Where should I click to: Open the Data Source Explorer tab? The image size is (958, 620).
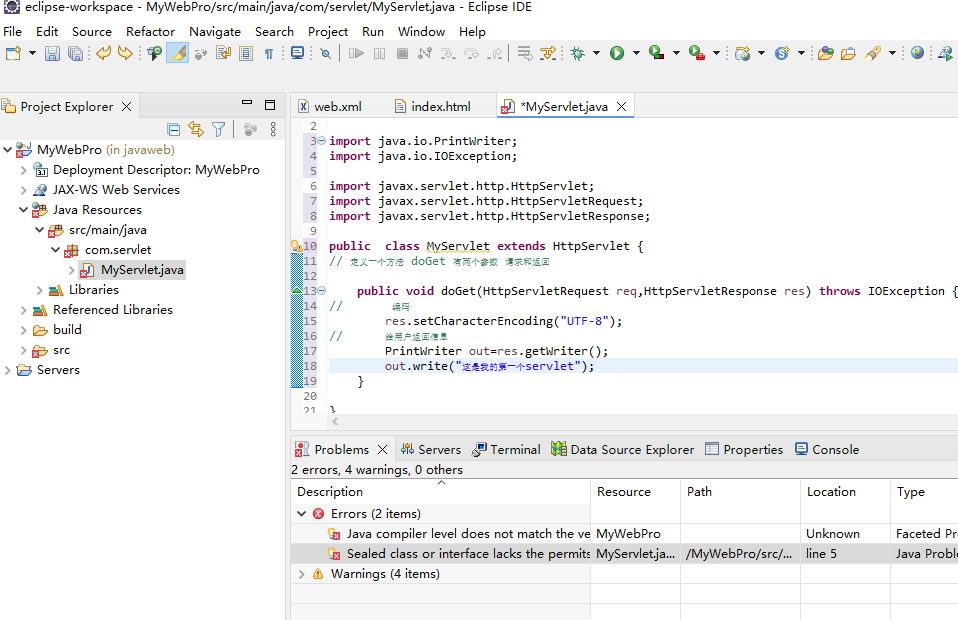(623, 450)
